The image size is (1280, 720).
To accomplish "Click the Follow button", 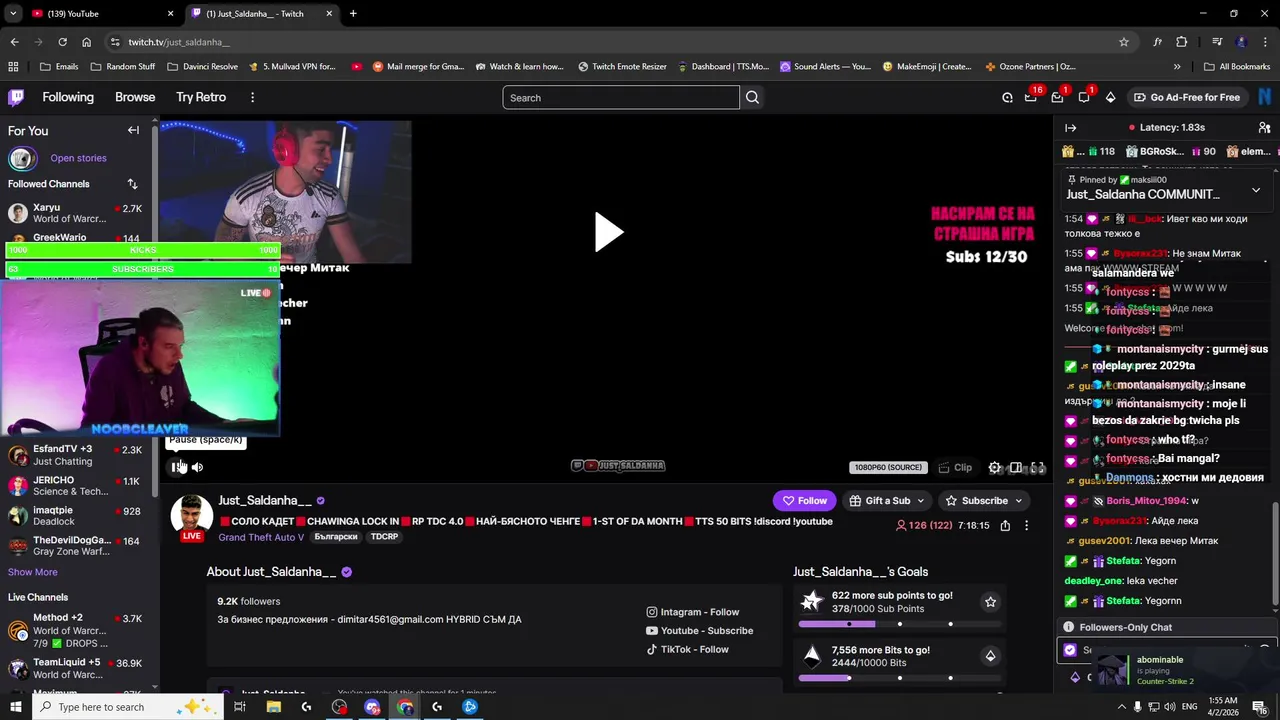I will [804, 500].
